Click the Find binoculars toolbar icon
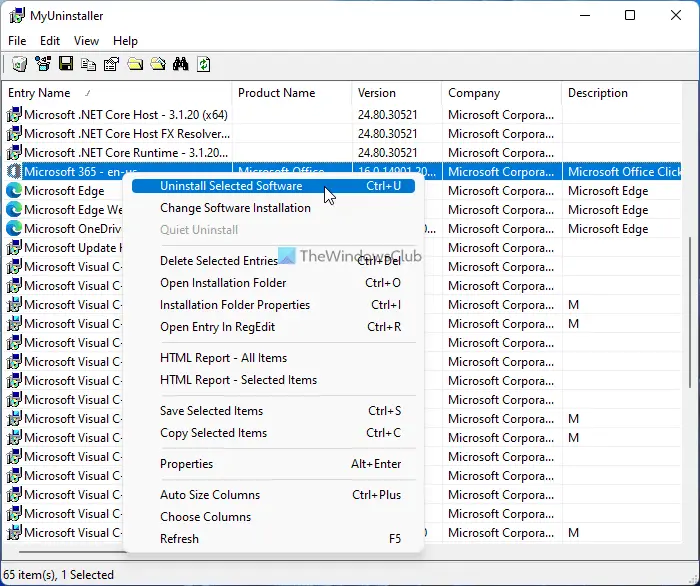 (180, 64)
